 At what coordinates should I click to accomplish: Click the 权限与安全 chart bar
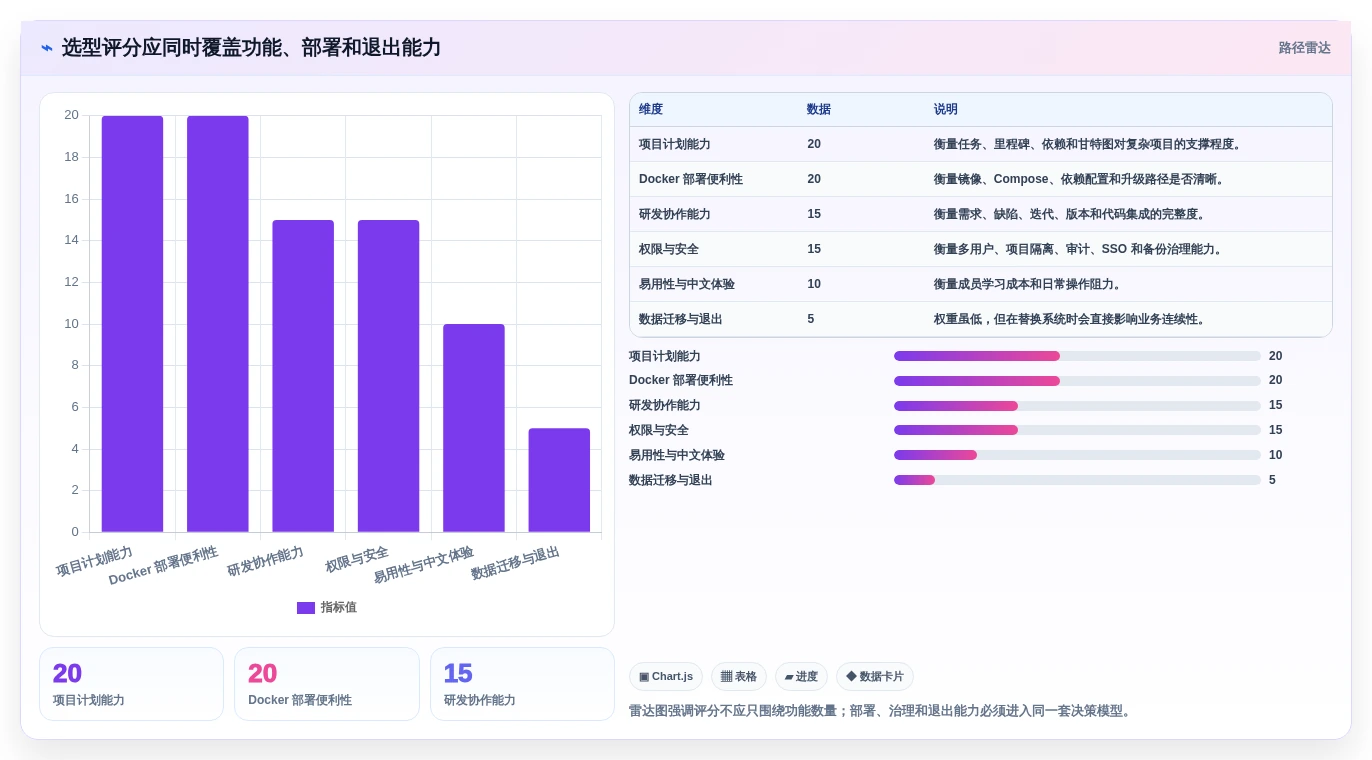click(388, 376)
